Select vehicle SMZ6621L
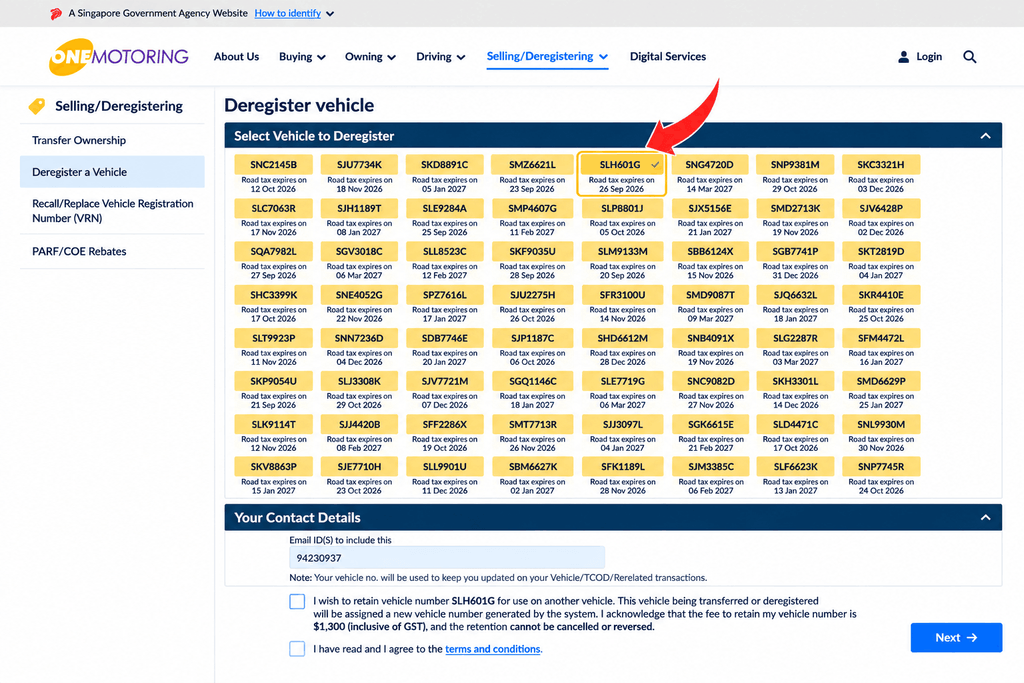Viewport: 1024px width, 683px height. (x=532, y=165)
